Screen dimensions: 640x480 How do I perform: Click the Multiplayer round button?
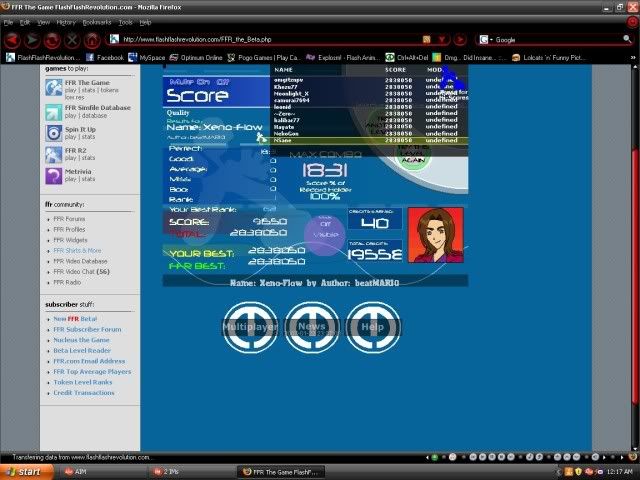click(x=250, y=327)
